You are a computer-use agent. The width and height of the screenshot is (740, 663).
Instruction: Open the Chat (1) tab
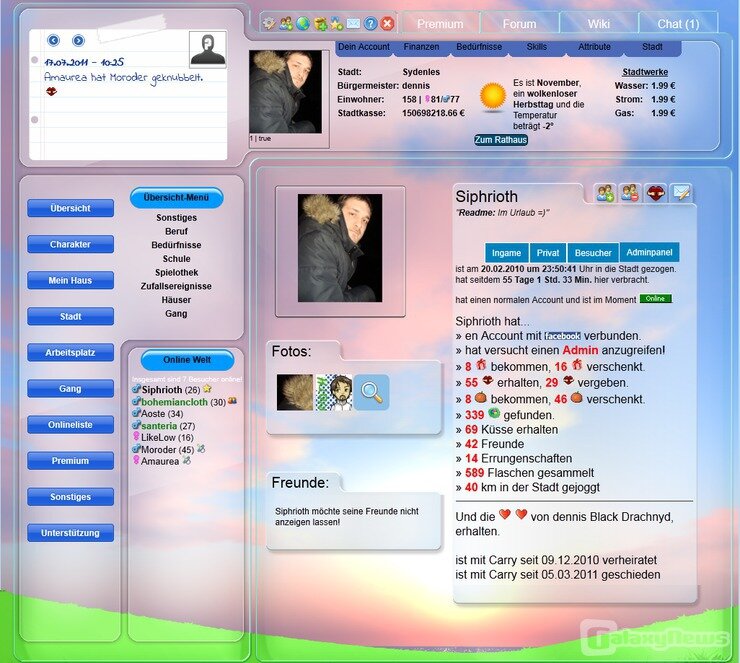click(x=678, y=24)
